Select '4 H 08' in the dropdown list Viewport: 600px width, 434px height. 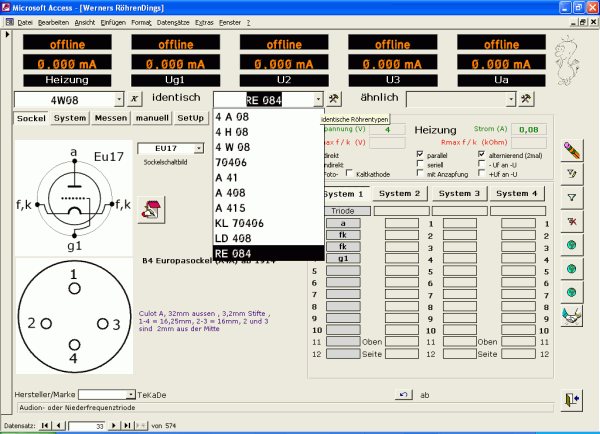[x=268, y=132]
